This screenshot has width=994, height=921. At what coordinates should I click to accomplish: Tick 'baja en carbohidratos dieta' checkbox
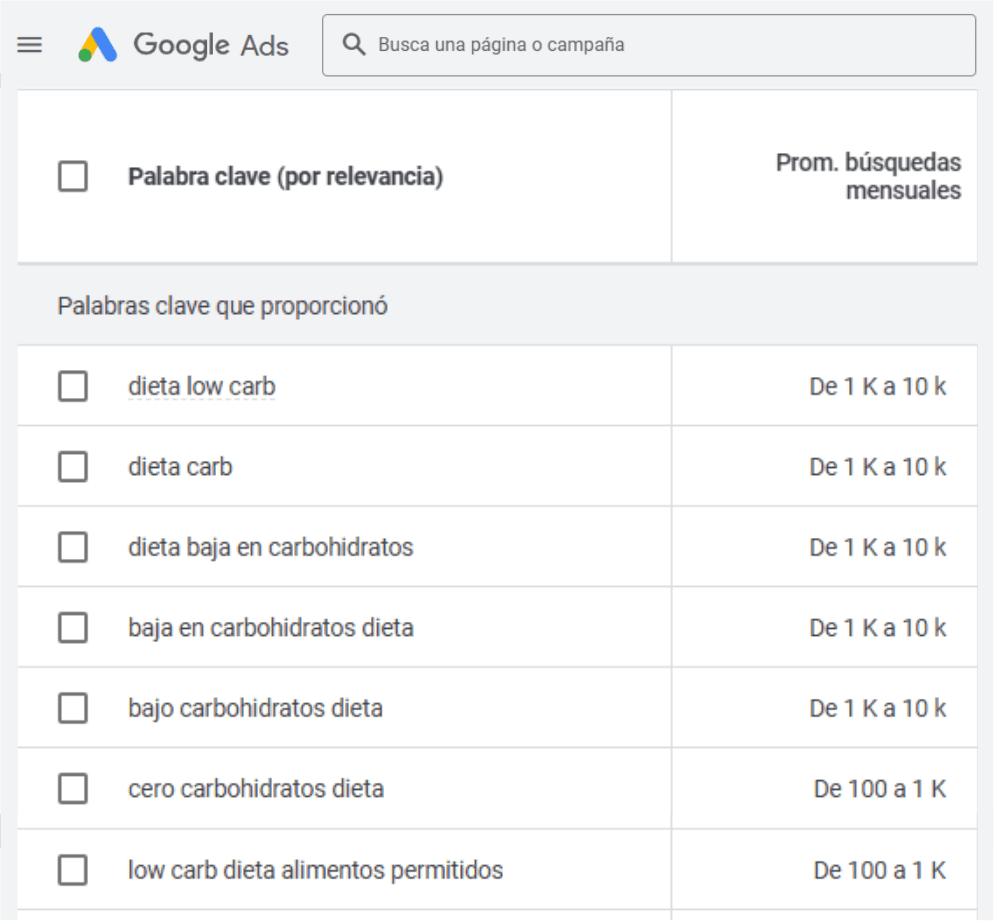(x=72, y=628)
